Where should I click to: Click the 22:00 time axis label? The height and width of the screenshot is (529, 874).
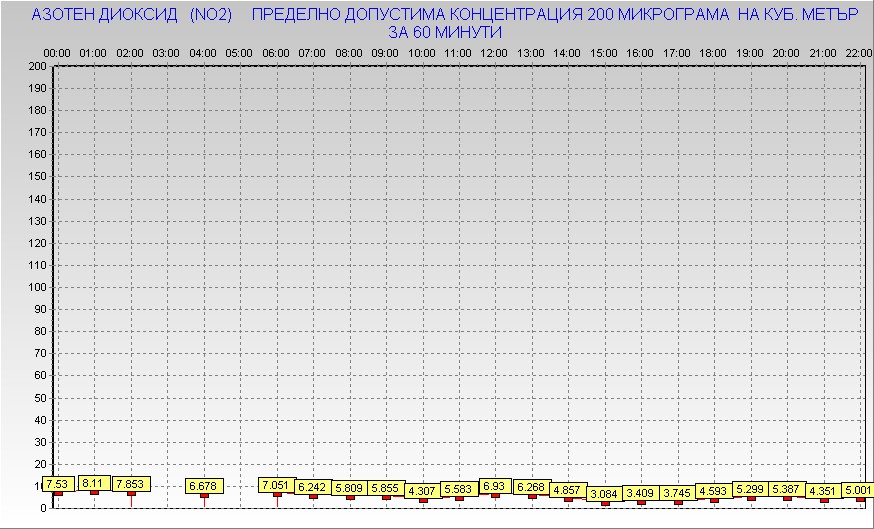click(x=858, y=52)
